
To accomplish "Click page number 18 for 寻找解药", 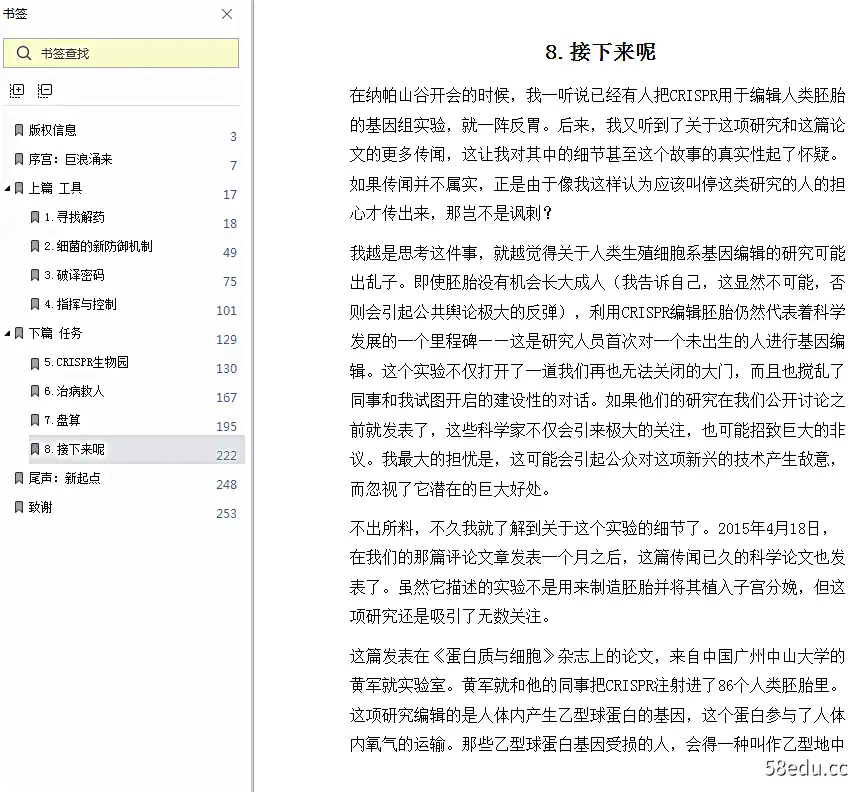I will point(230,224).
